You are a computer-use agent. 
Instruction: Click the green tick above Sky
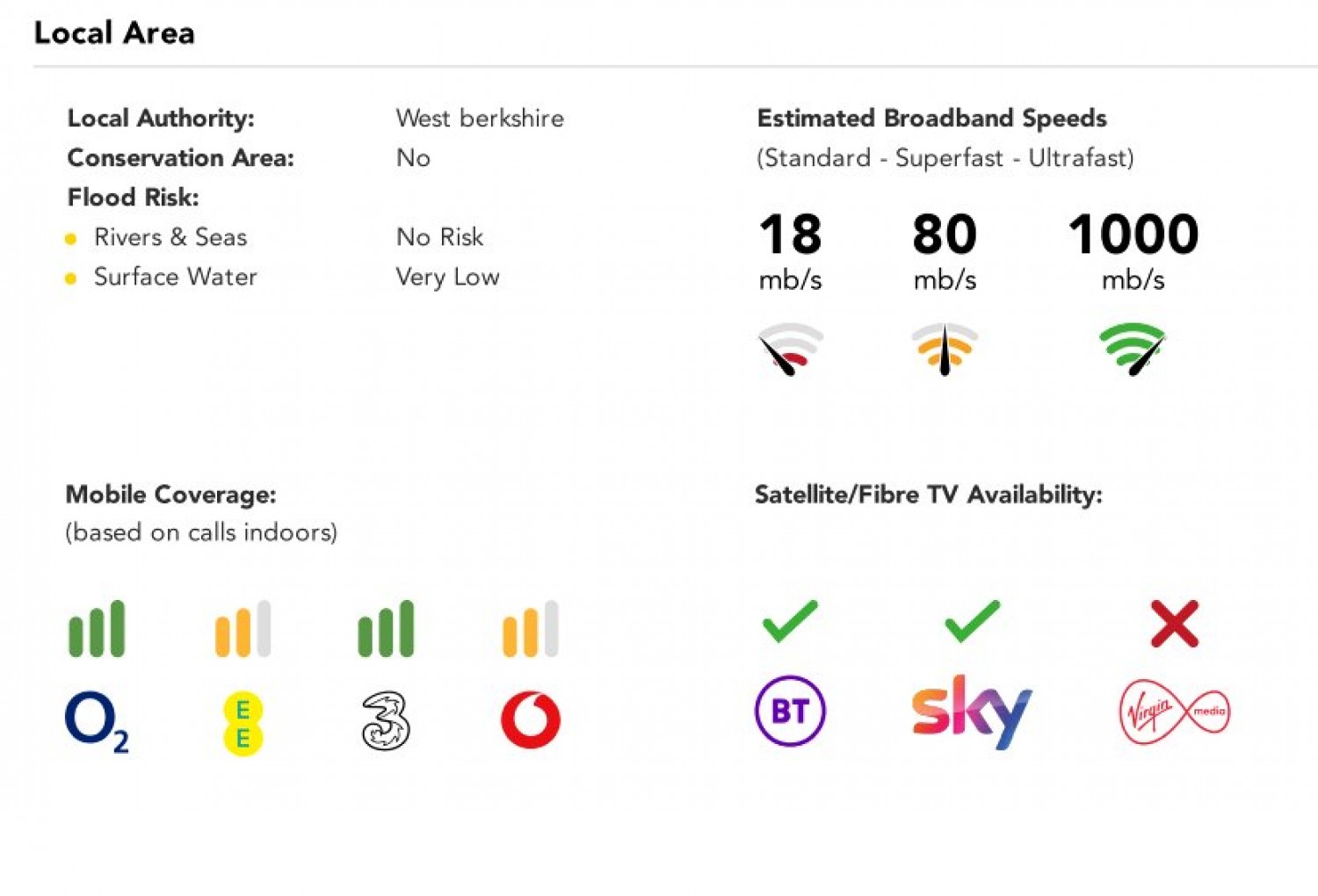point(972,622)
